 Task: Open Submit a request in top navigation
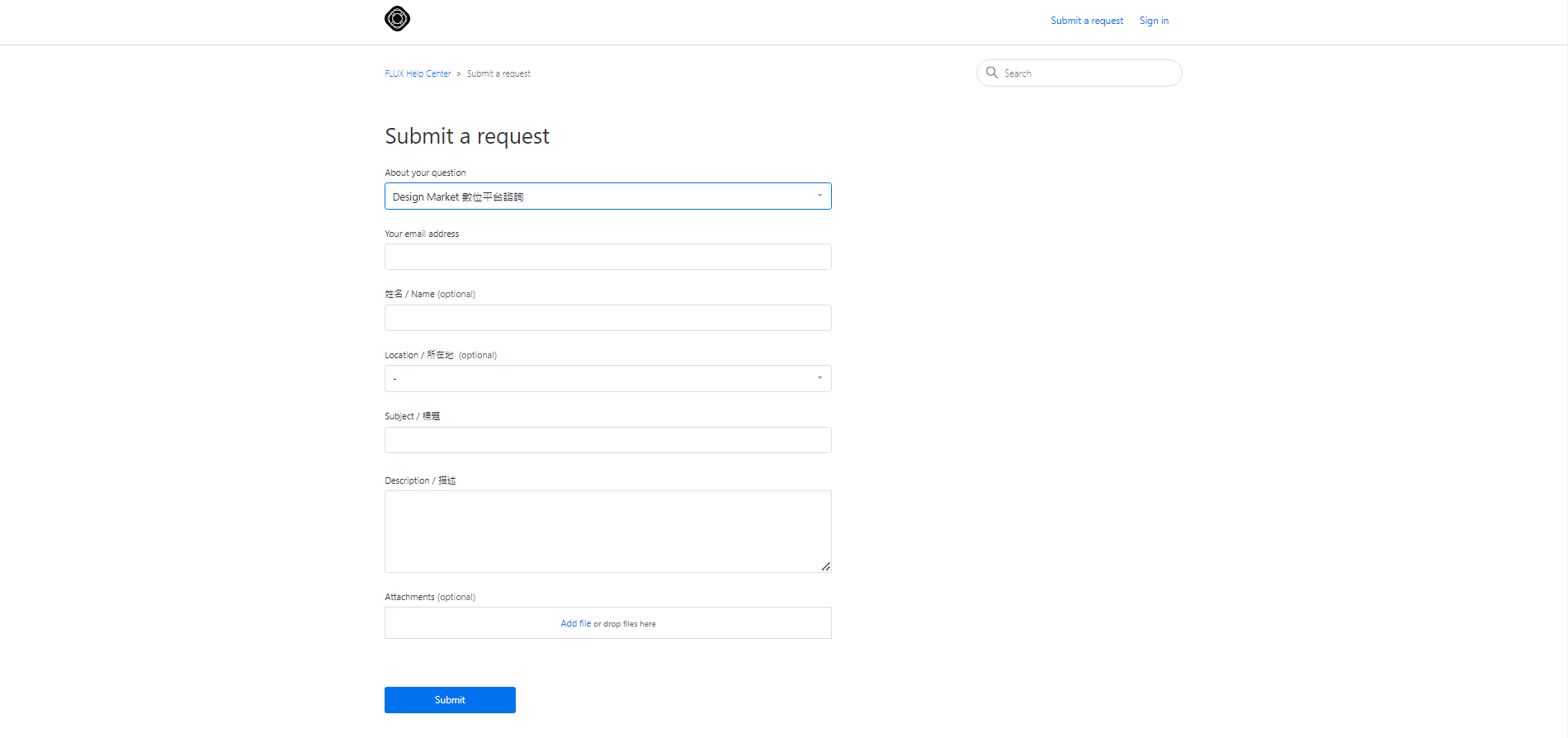tap(1086, 21)
